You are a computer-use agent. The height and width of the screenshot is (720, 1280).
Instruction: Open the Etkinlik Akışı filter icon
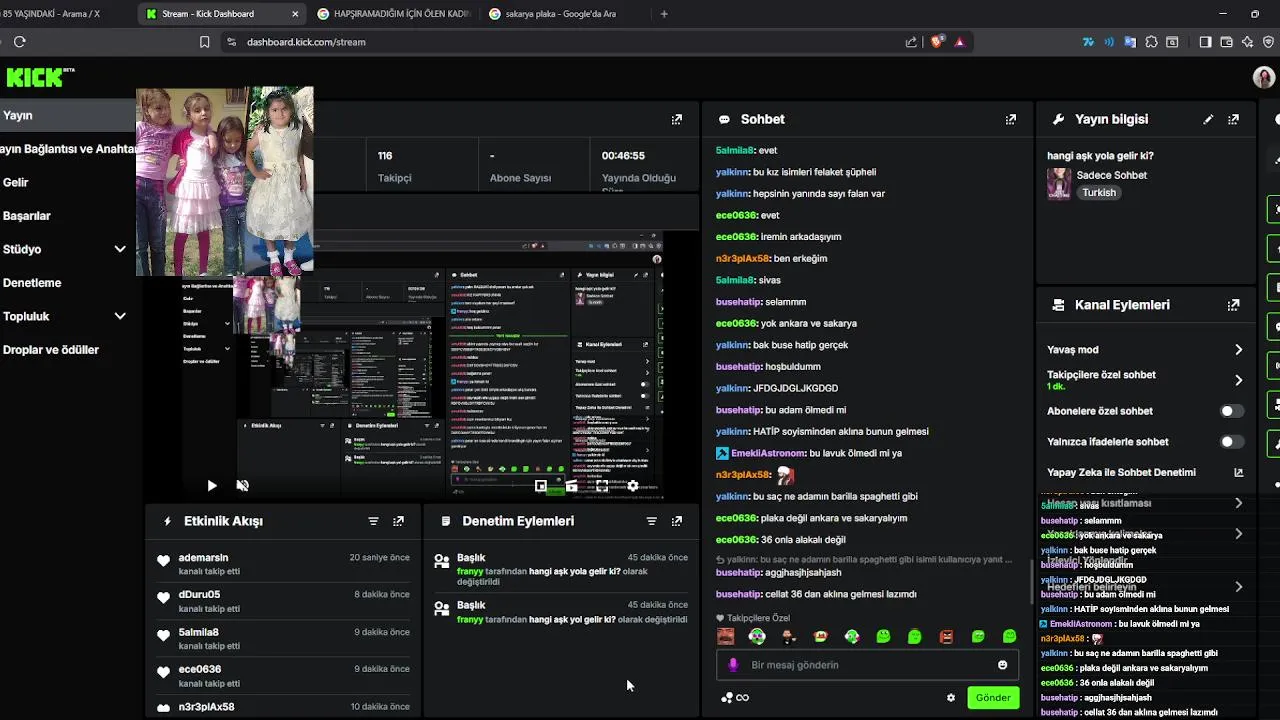373,521
